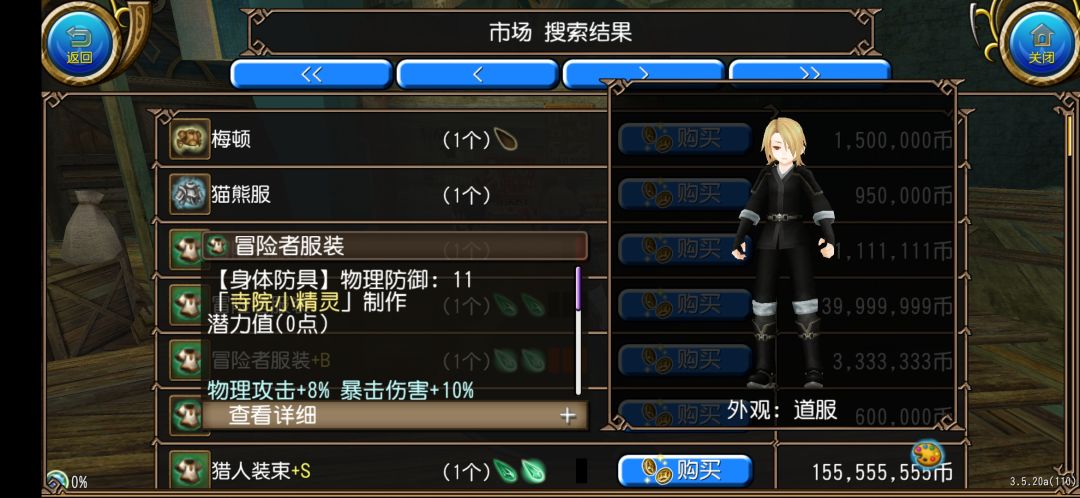Select the 猫熊服 armor icon
The height and width of the screenshot is (498, 1080).
[189, 194]
